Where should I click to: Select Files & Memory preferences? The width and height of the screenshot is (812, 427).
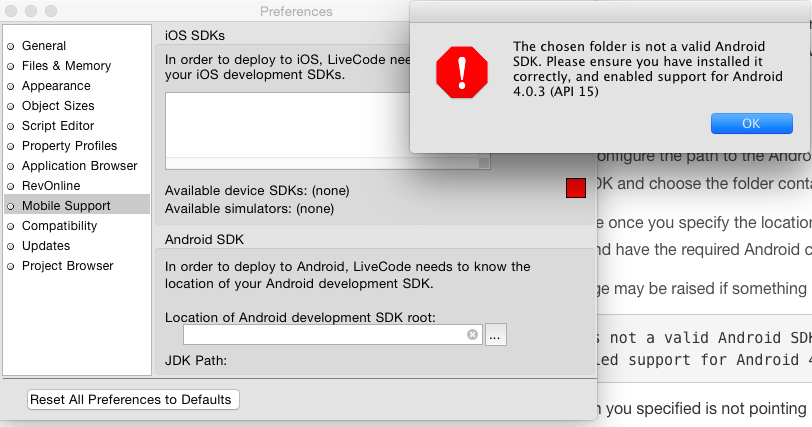(66, 66)
